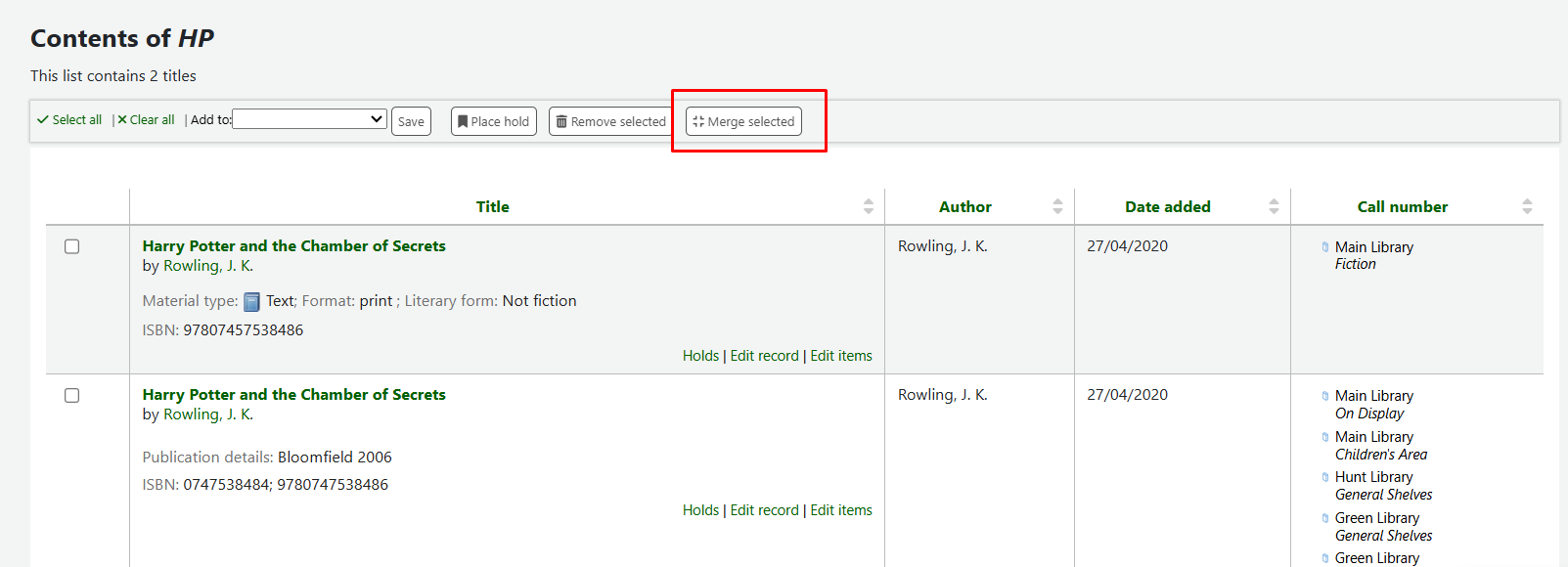
Task: Click Rowling, J. K. author link in first record
Action: (207, 266)
